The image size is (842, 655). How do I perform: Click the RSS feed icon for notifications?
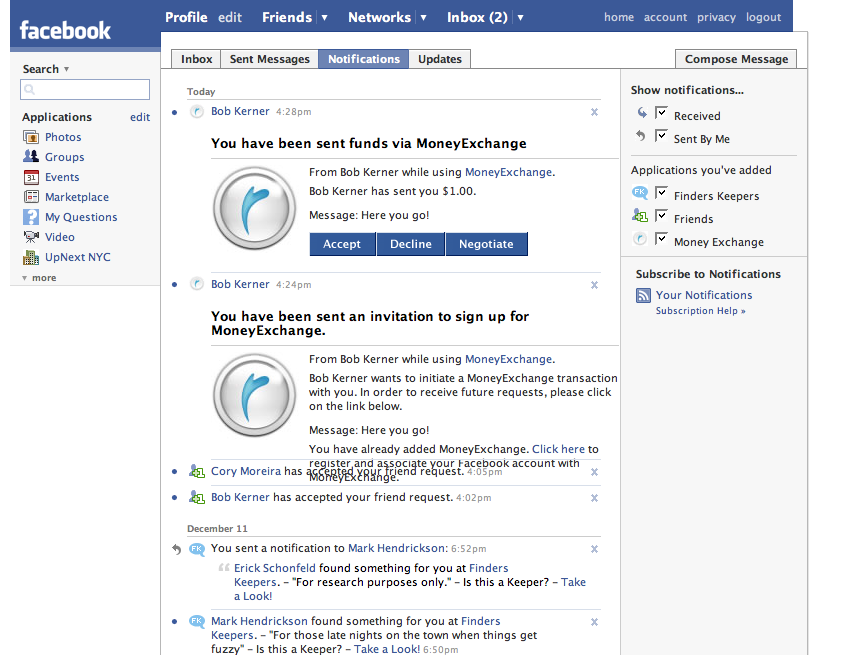pyautogui.click(x=644, y=295)
